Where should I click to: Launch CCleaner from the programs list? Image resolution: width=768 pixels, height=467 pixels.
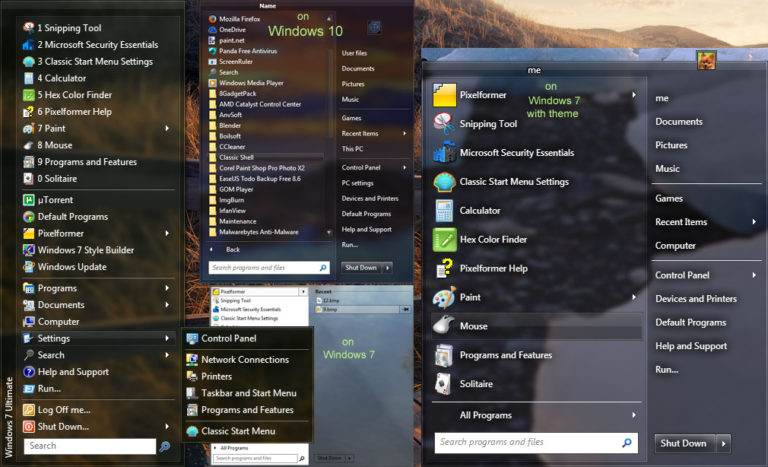pos(233,145)
